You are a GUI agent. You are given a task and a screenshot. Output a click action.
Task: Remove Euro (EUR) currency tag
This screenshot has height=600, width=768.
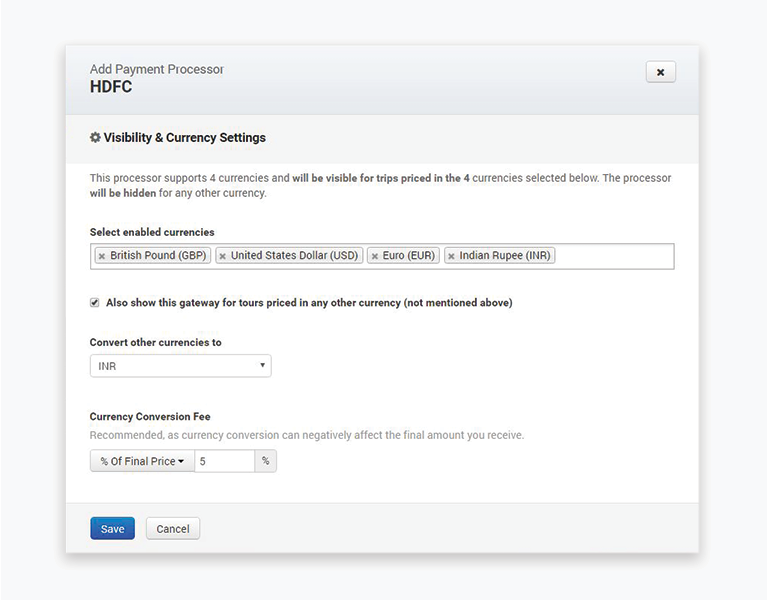pyautogui.click(x=375, y=256)
